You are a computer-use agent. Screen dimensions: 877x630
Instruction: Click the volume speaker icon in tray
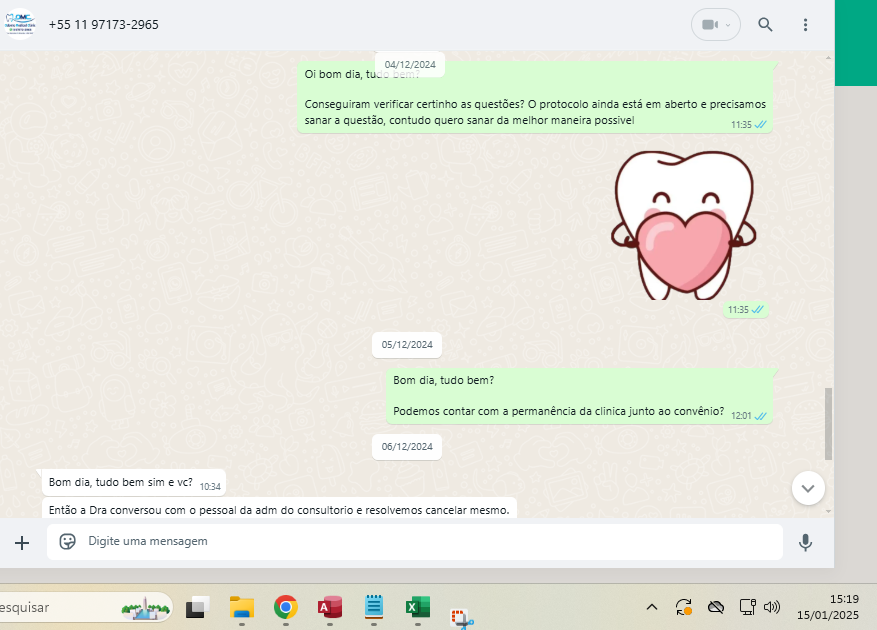(772, 607)
